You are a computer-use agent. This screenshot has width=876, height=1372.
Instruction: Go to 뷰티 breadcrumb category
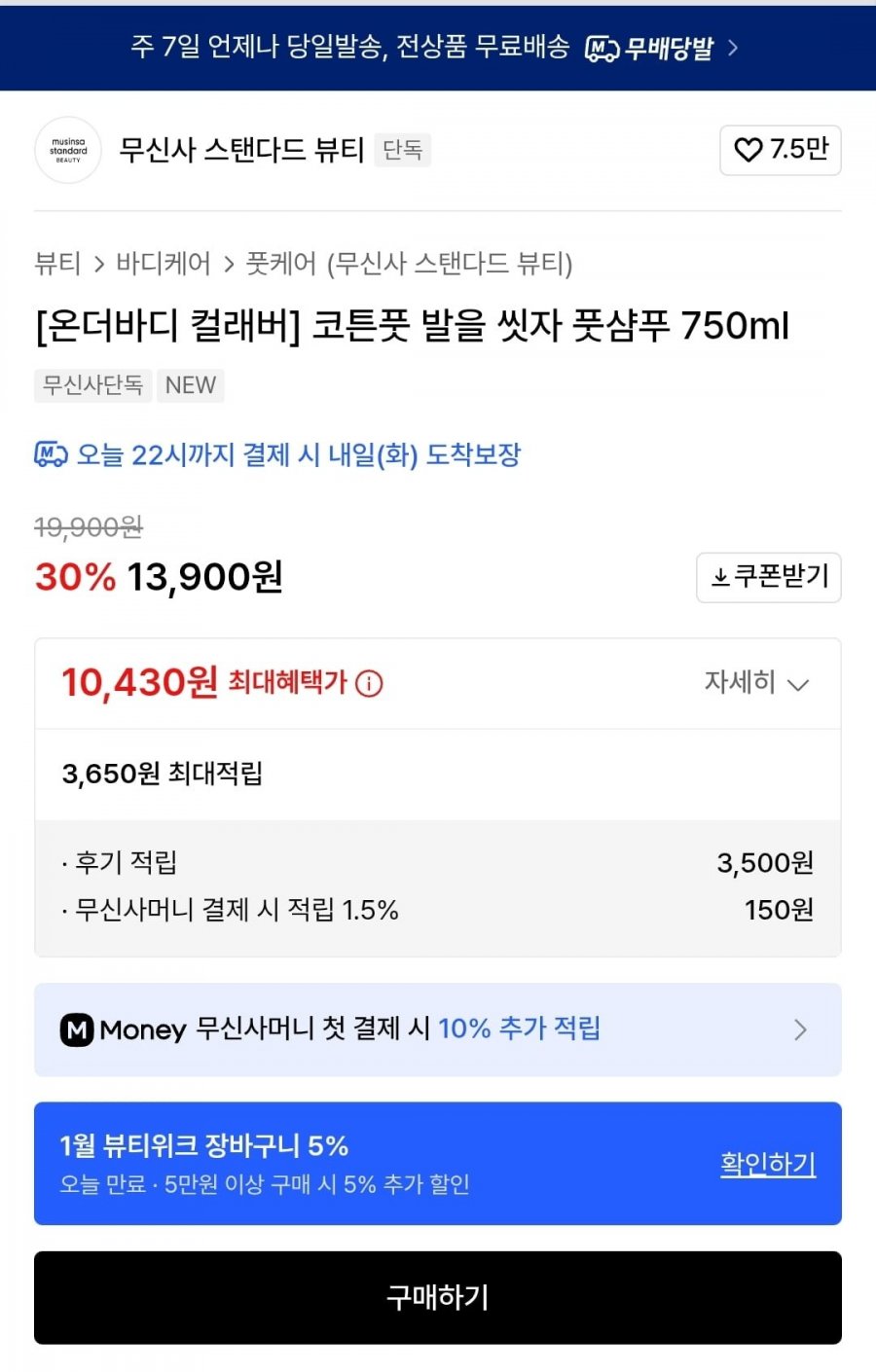click(x=57, y=264)
